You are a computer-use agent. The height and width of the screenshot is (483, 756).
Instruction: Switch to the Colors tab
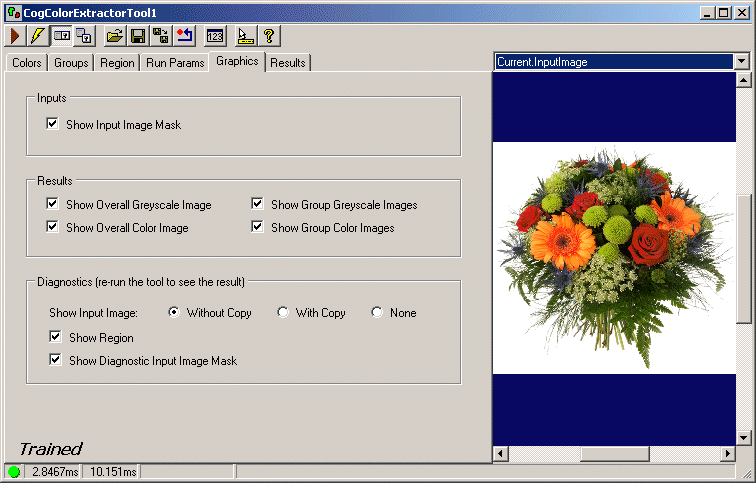(27, 62)
